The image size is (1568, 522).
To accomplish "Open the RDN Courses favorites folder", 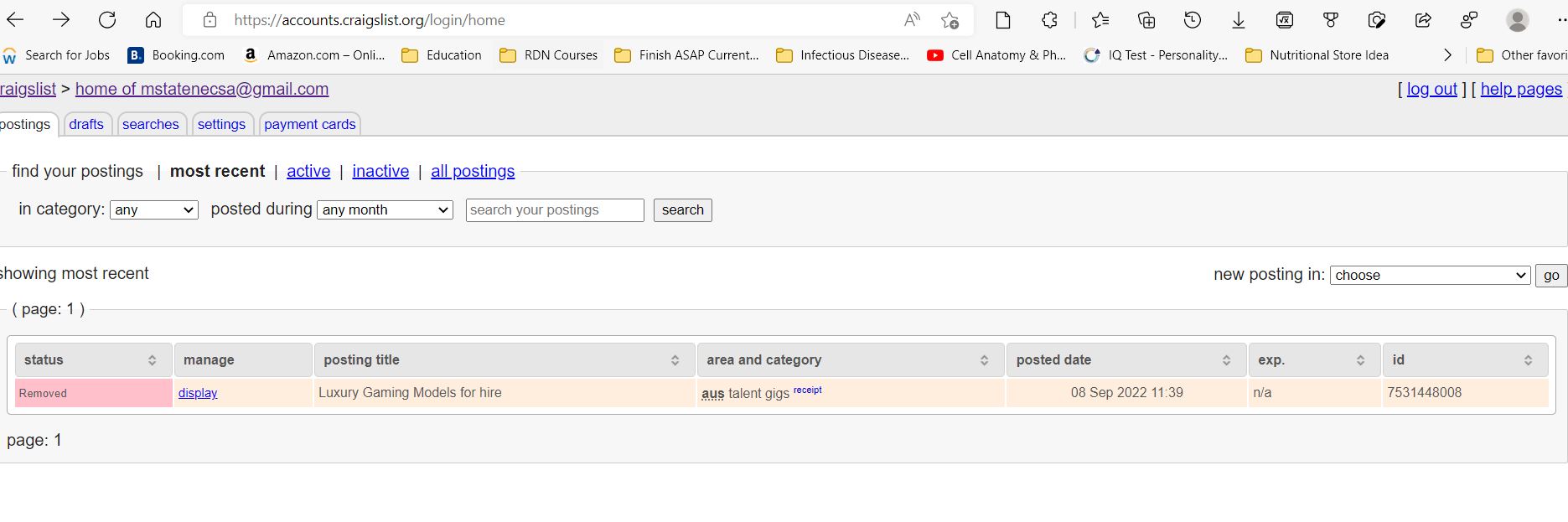I will click(x=549, y=55).
